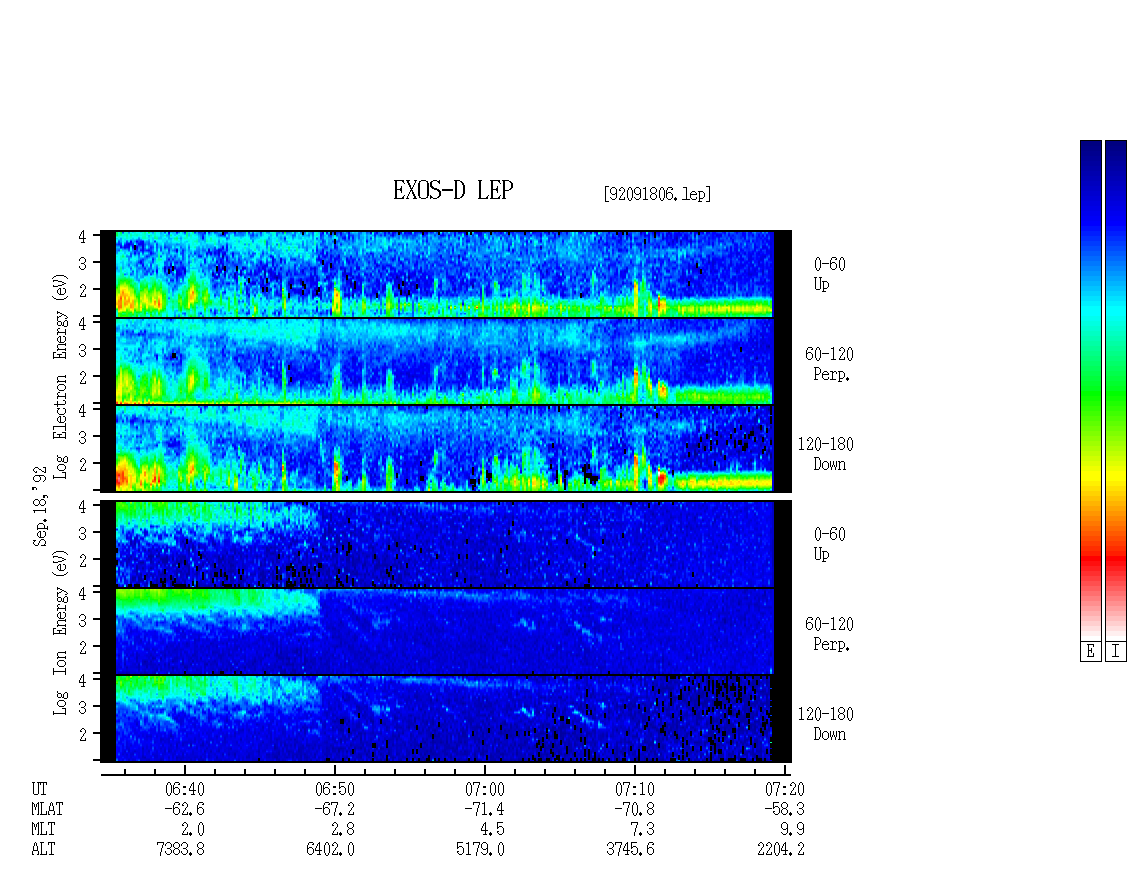1130x875 pixels.
Task: Click the electron color bar labeled E
Action: [x=1090, y=390]
